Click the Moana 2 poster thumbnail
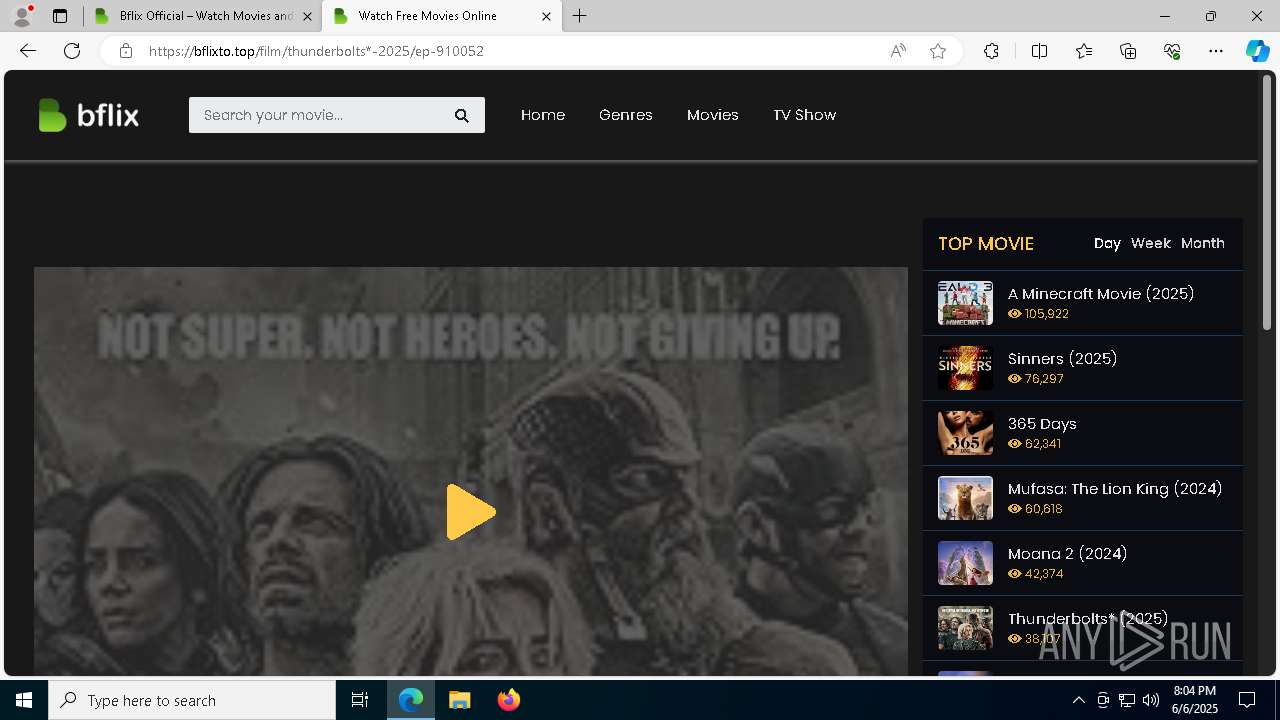1280x720 pixels. click(965, 563)
